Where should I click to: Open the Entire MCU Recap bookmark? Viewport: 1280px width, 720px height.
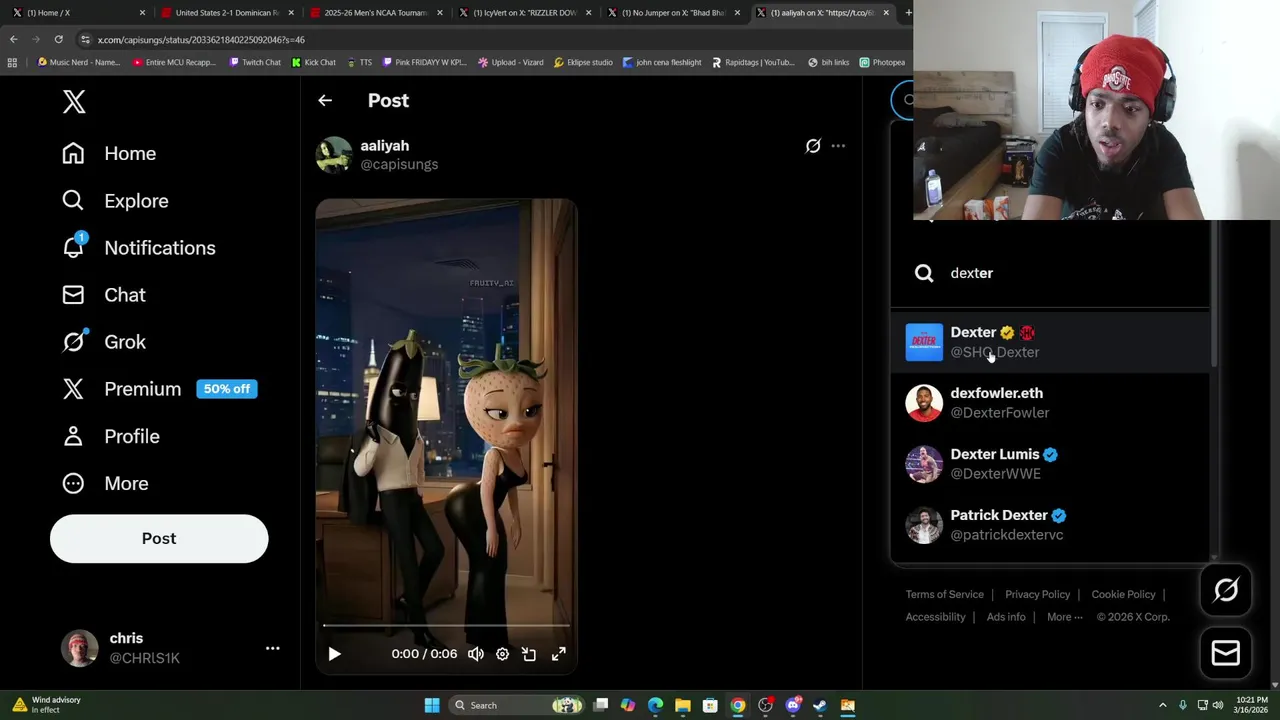(x=173, y=62)
